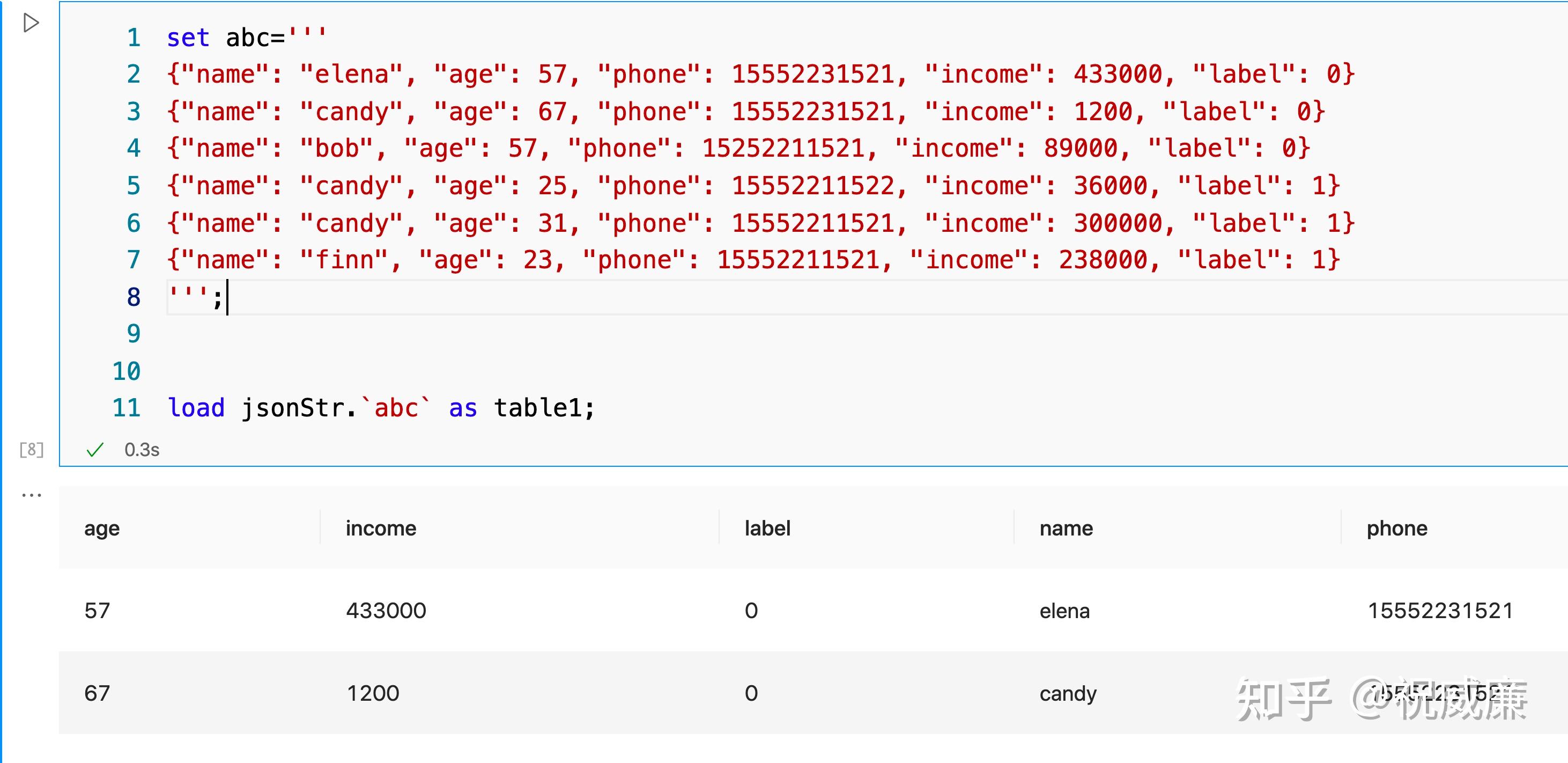Click the 0.3s execution time label
The height and width of the screenshot is (763, 1568).
pyautogui.click(x=142, y=450)
